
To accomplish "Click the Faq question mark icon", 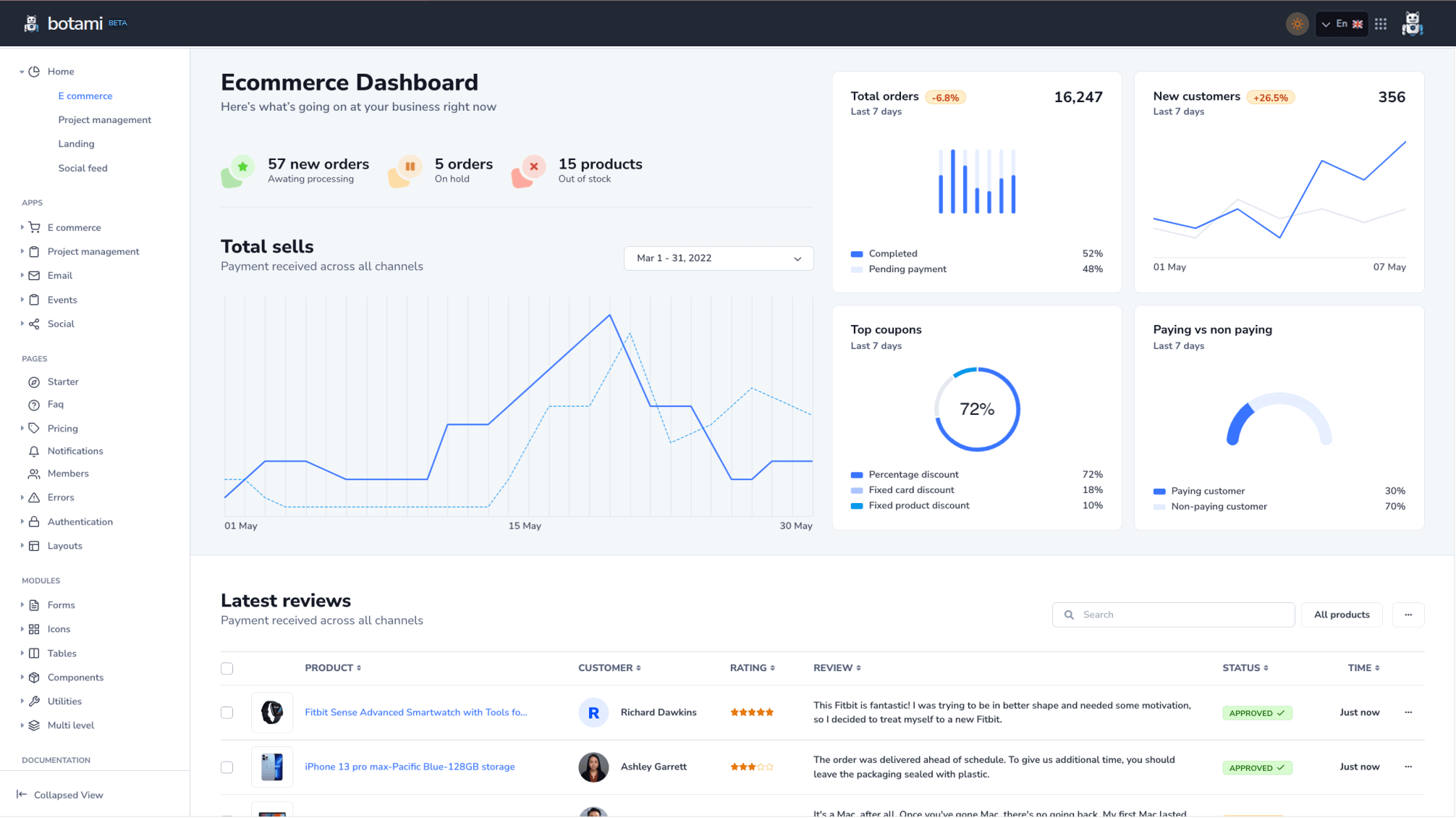I will click(34, 405).
